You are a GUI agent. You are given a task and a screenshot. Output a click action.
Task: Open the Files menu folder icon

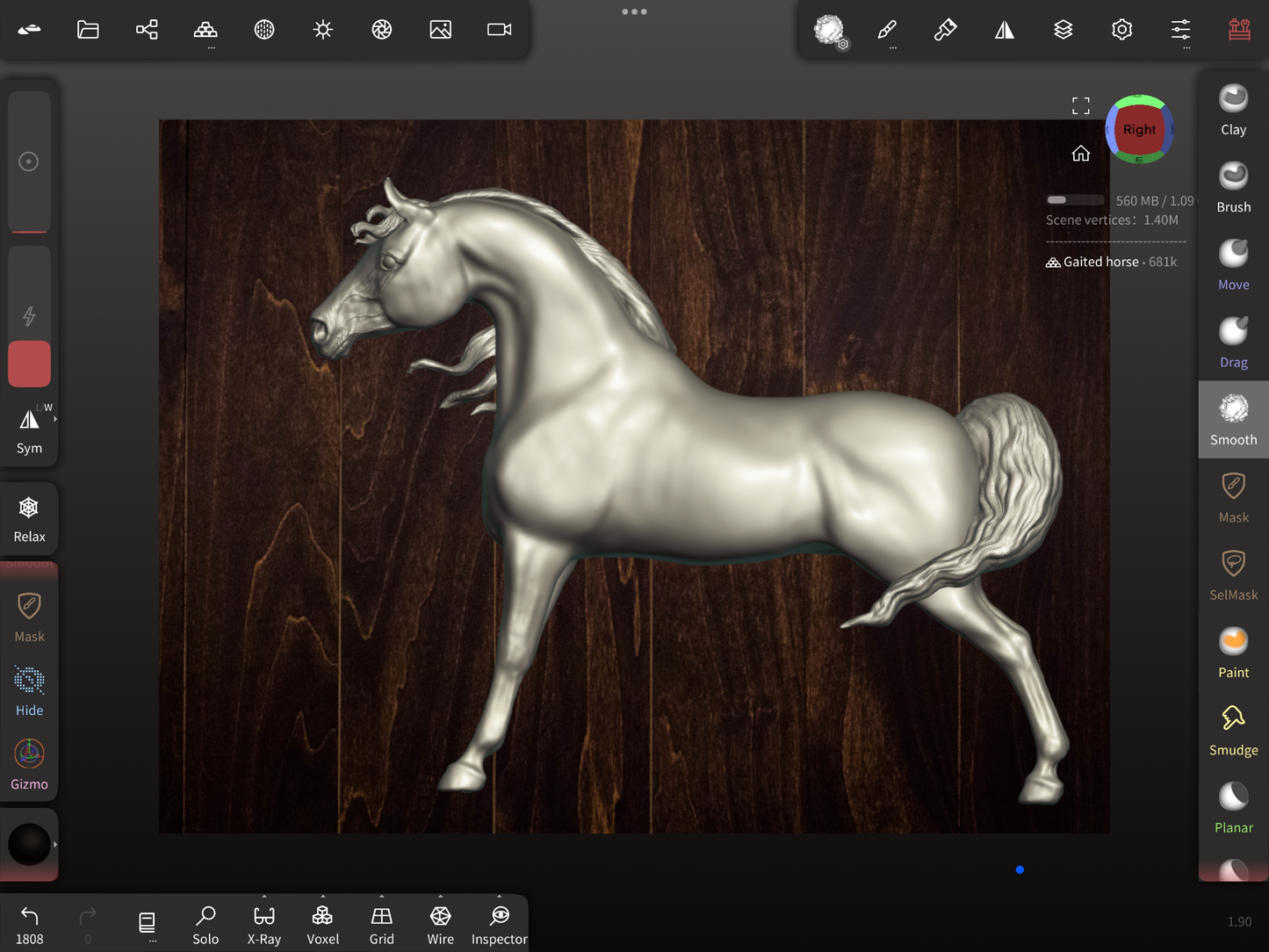[x=88, y=30]
